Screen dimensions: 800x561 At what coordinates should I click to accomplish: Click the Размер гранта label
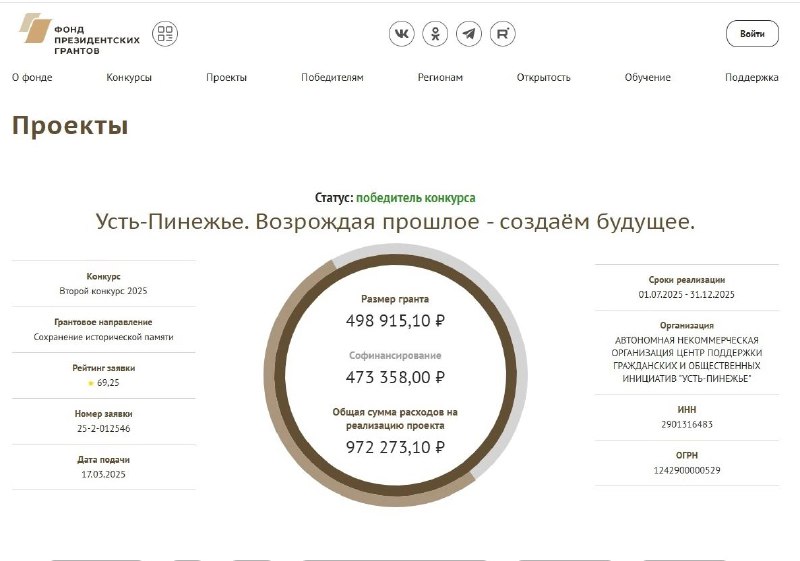pos(395,299)
